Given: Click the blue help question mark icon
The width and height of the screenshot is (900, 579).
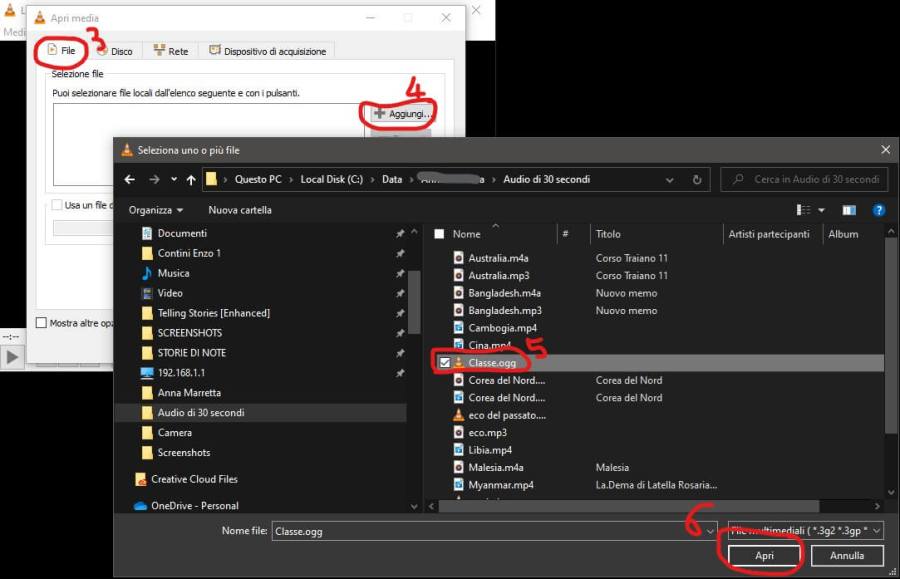Looking at the screenshot, I should [878, 210].
